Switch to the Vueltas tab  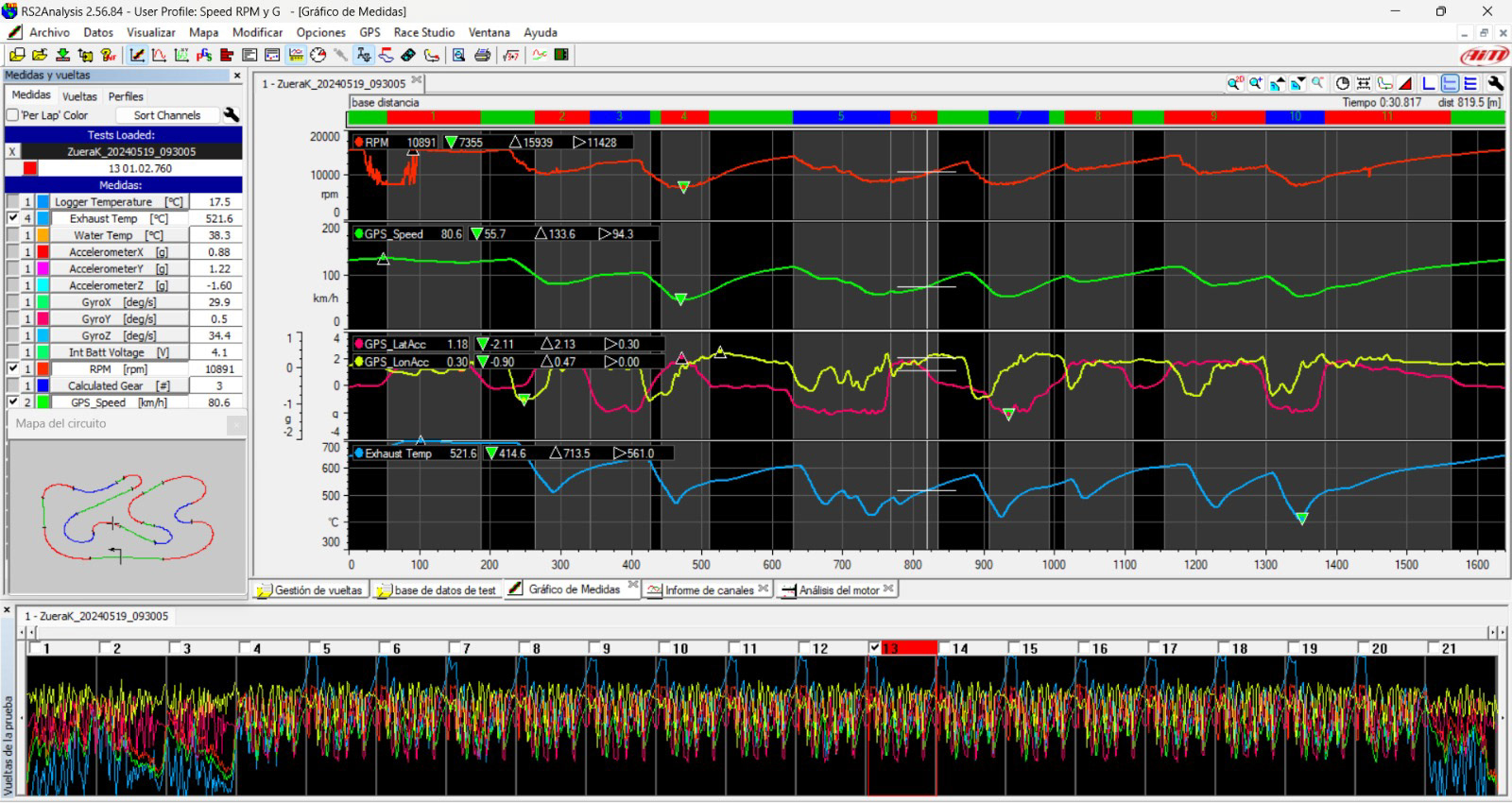(x=79, y=96)
